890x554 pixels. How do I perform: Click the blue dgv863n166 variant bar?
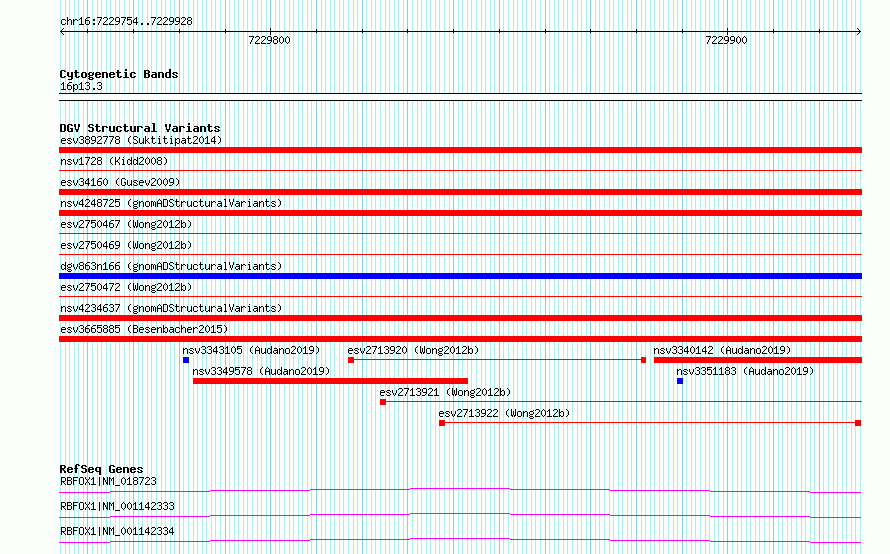(x=460, y=276)
